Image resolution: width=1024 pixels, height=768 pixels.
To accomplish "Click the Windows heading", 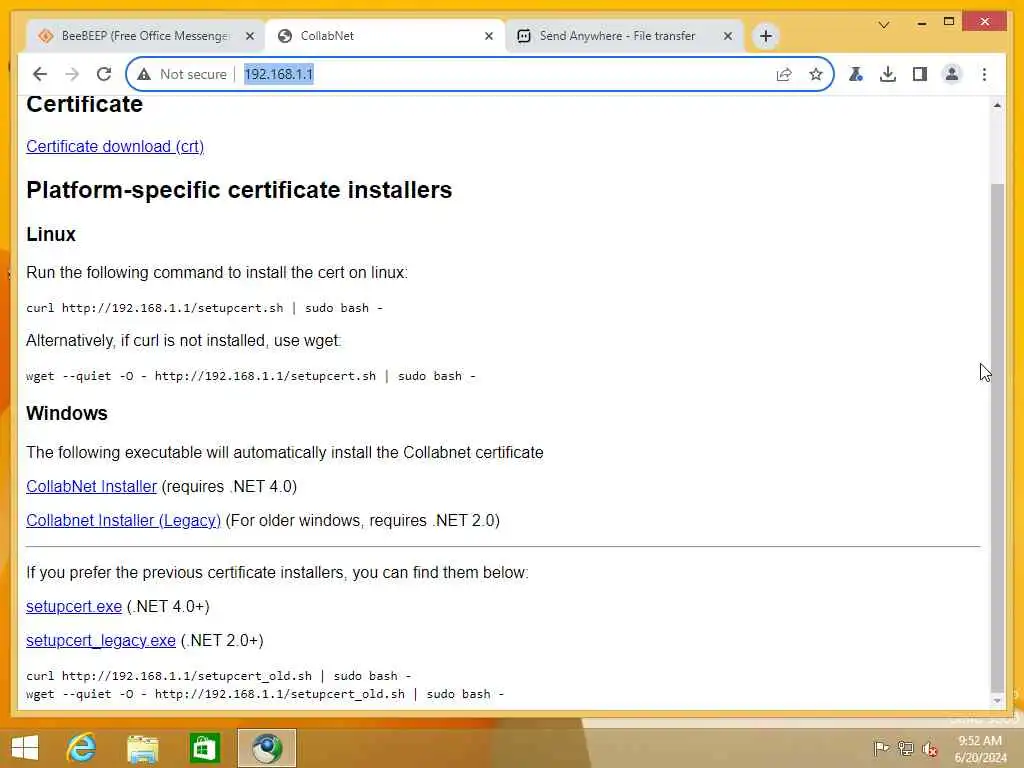I will pos(67,413).
